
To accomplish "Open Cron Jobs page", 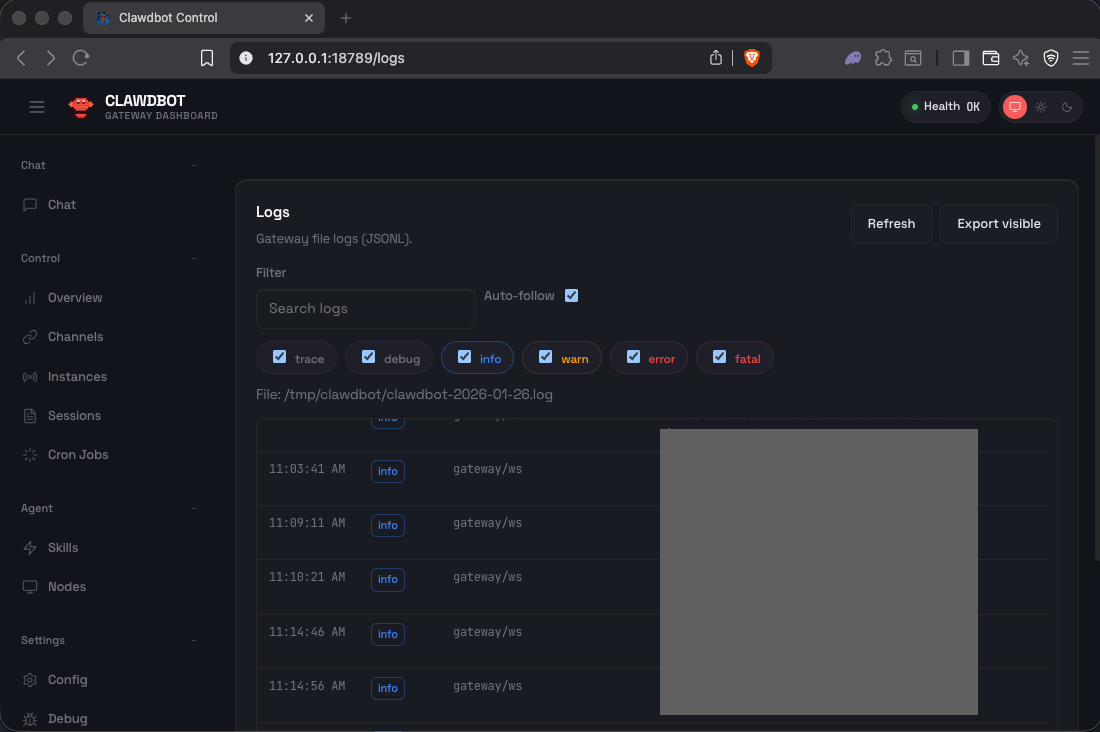I will pyautogui.click(x=78, y=455).
